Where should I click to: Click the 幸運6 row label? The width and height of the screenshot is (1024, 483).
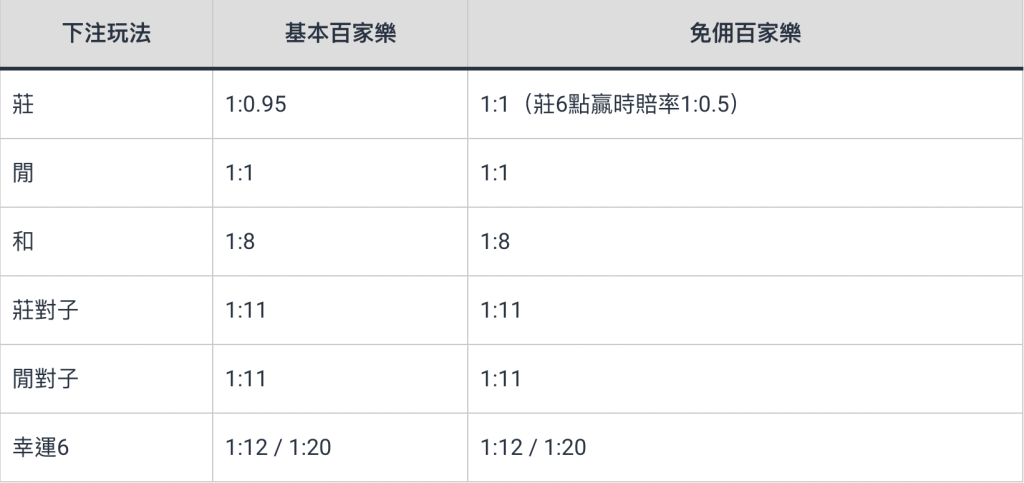[42, 447]
